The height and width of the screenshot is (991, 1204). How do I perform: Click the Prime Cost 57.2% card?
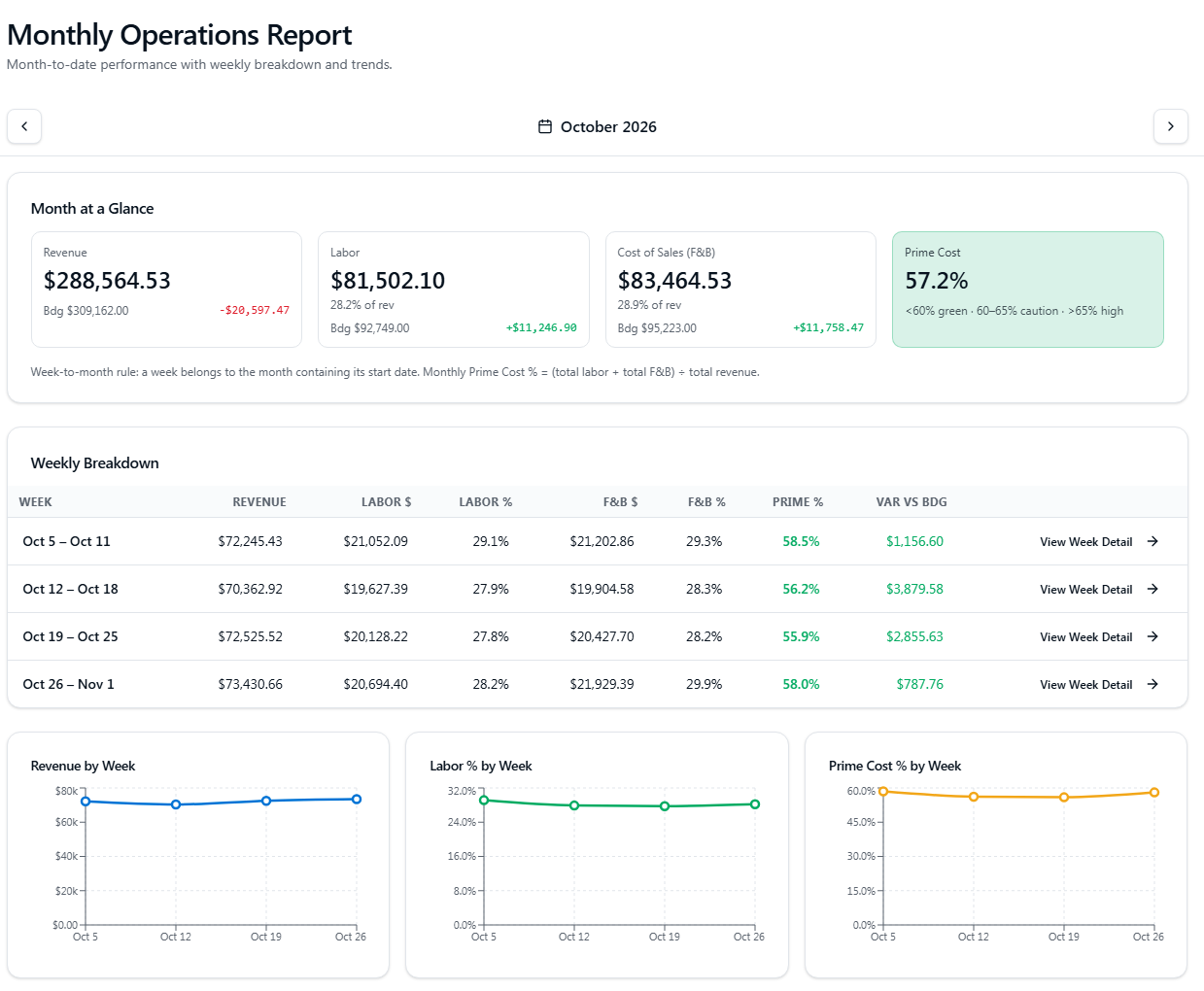pyautogui.click(x=1027, y=290)
